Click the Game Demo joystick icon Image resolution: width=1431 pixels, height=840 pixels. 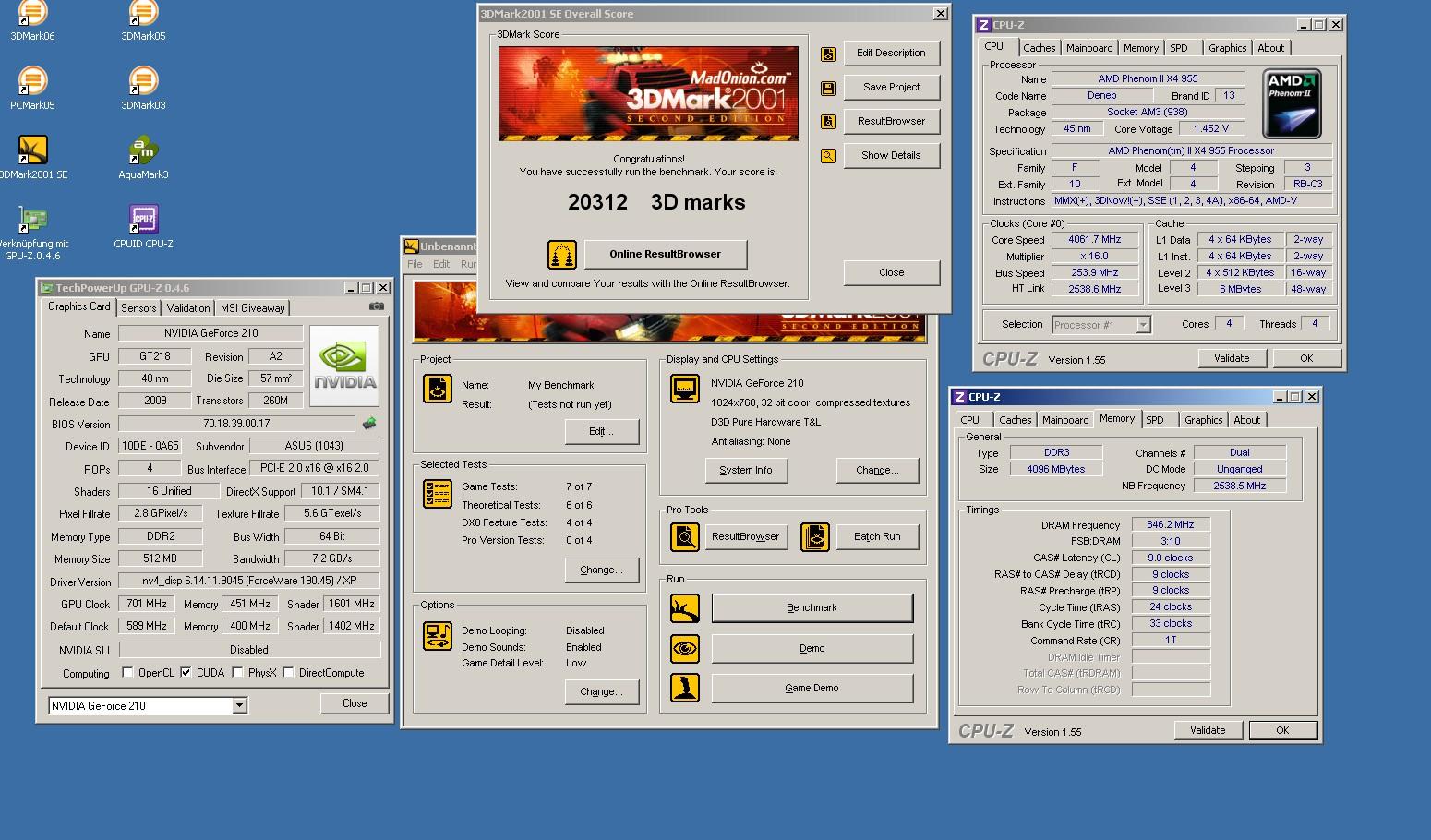click(685, 688)
